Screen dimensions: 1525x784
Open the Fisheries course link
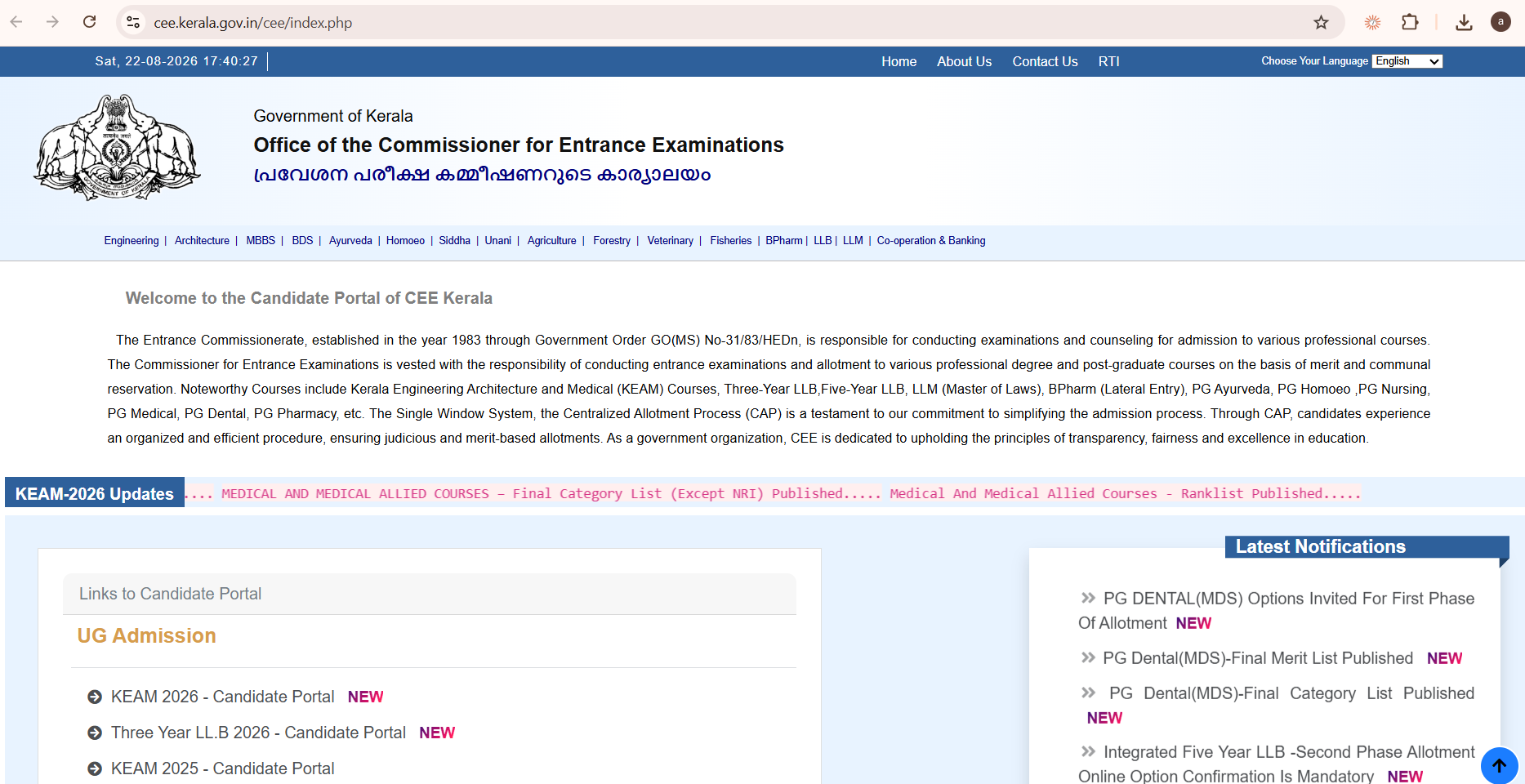730,240
